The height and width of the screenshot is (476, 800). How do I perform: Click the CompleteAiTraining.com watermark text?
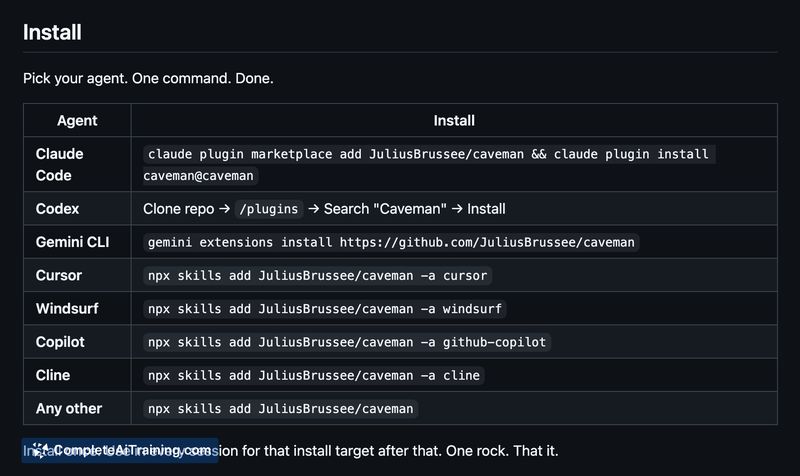(132, 450)
